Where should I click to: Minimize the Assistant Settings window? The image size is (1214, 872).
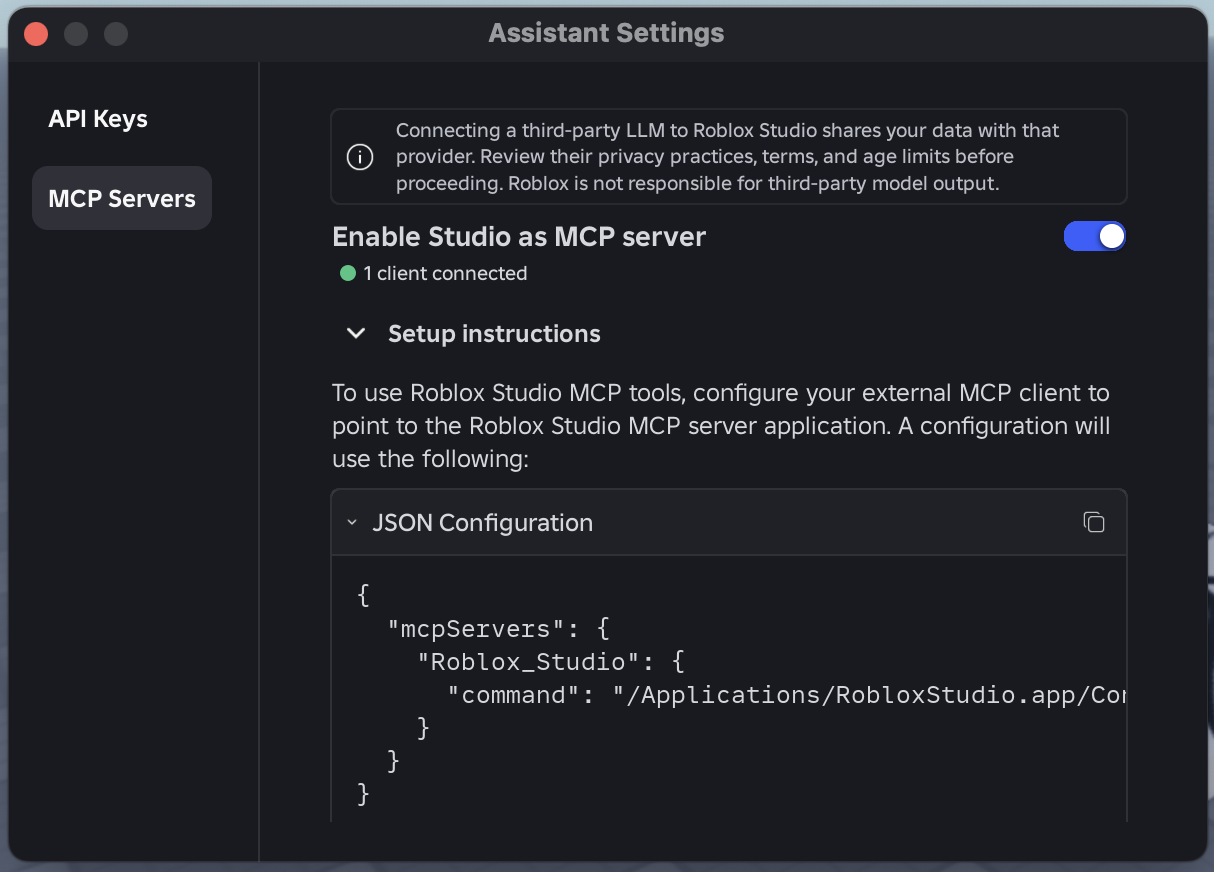76,34
